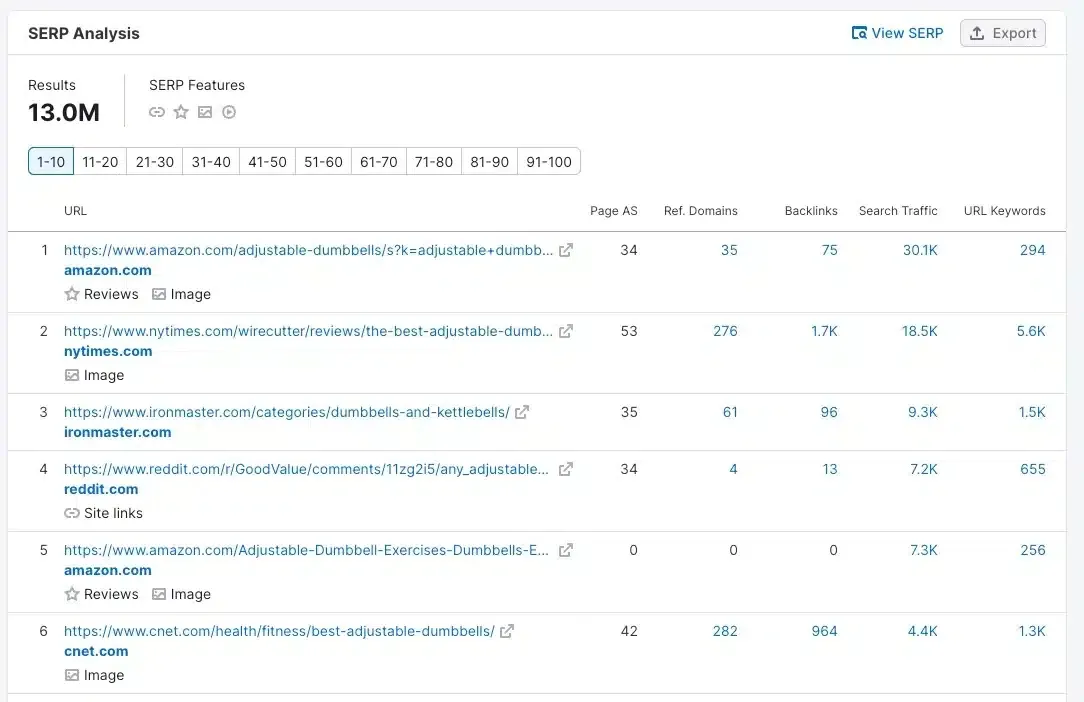Open the 91-100 results page
This screenshot has height=702, width=1084.
pos(549,161)
